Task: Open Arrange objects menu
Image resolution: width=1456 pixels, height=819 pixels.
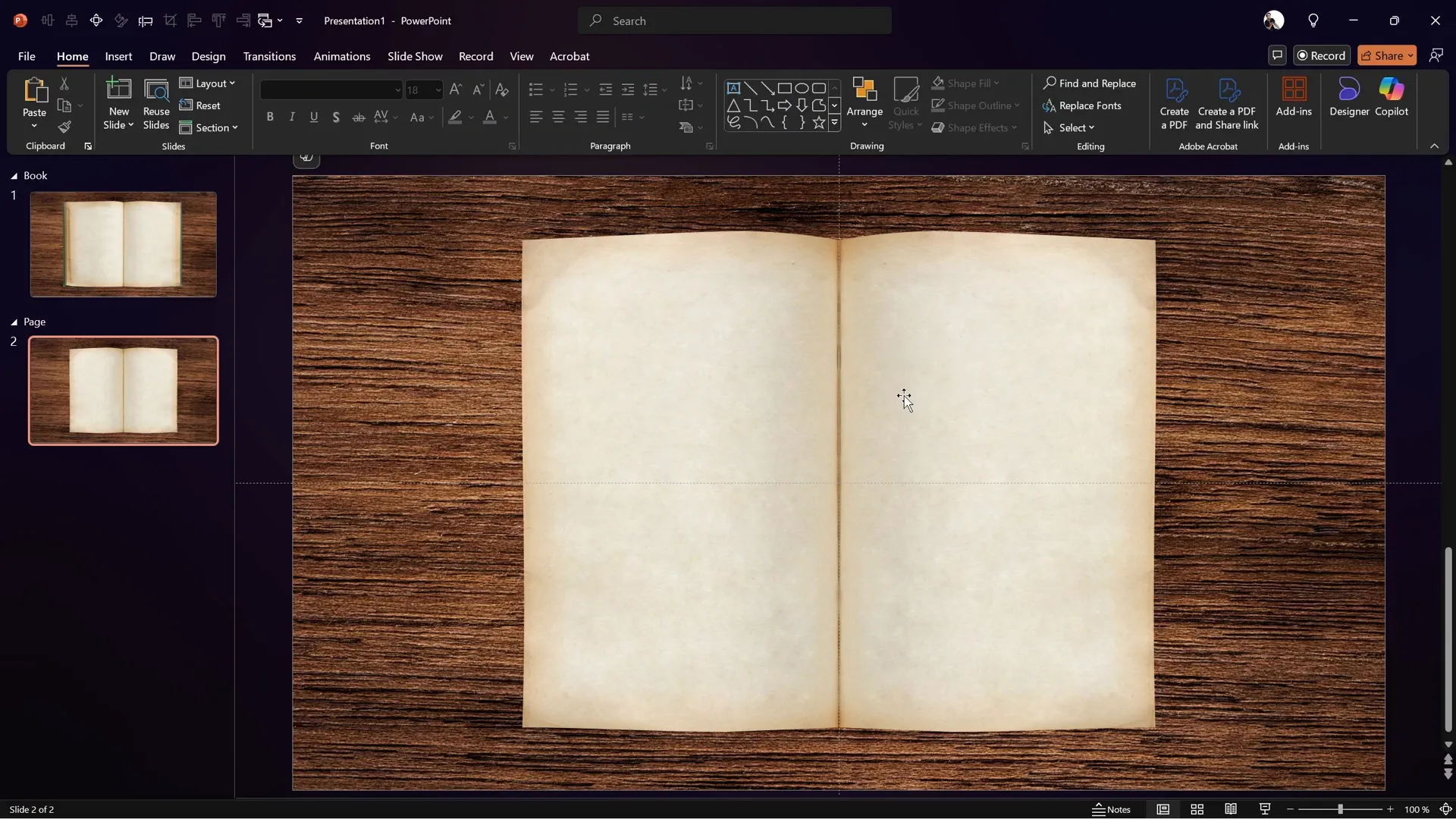Action: [864, 104]
